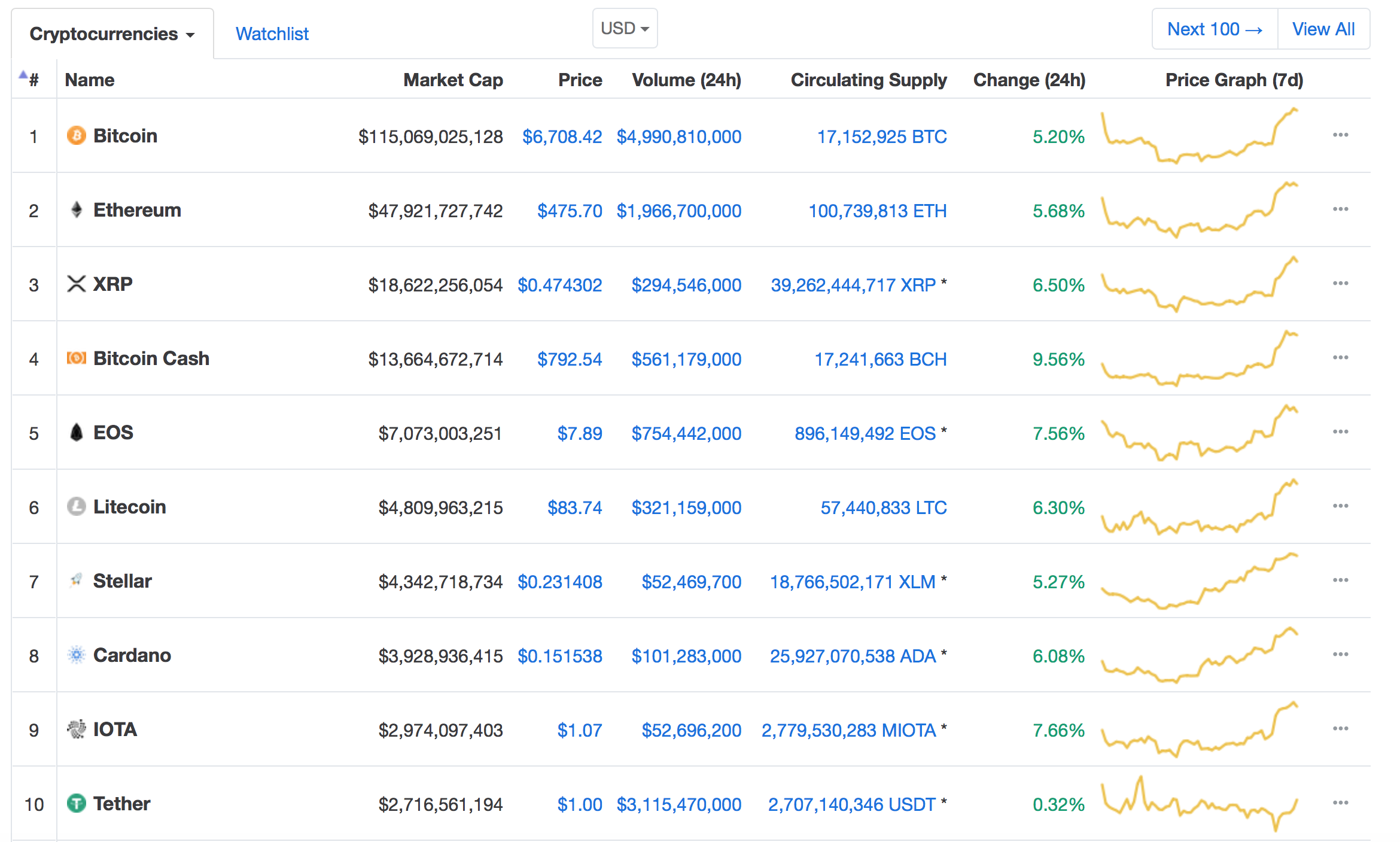Click the View All button
1400x842 pixels.
(x=1323, y=29)
